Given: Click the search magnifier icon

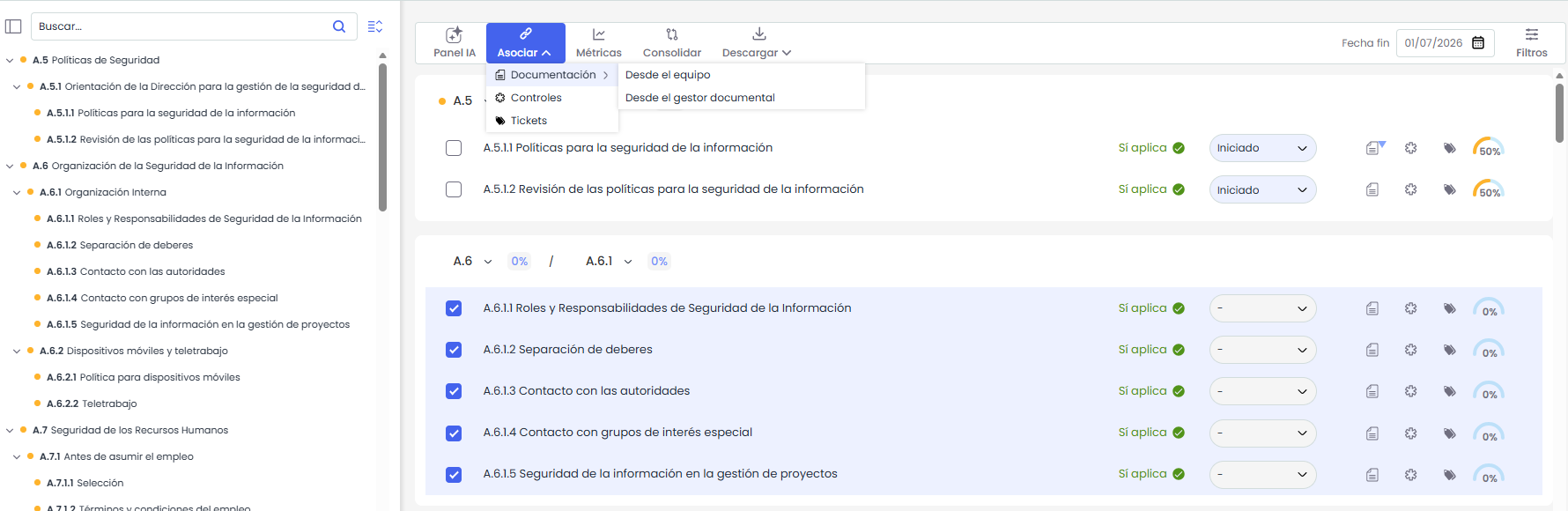Looking at the screenshot, I should coord(339,26).
